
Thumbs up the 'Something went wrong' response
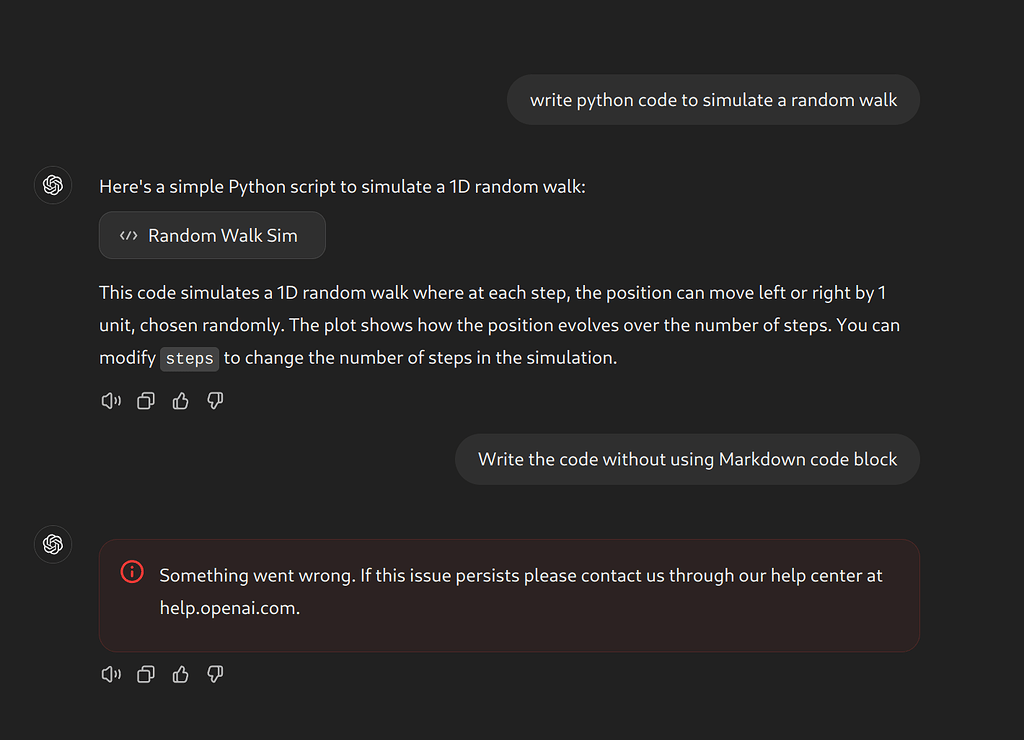click(180, 673)
